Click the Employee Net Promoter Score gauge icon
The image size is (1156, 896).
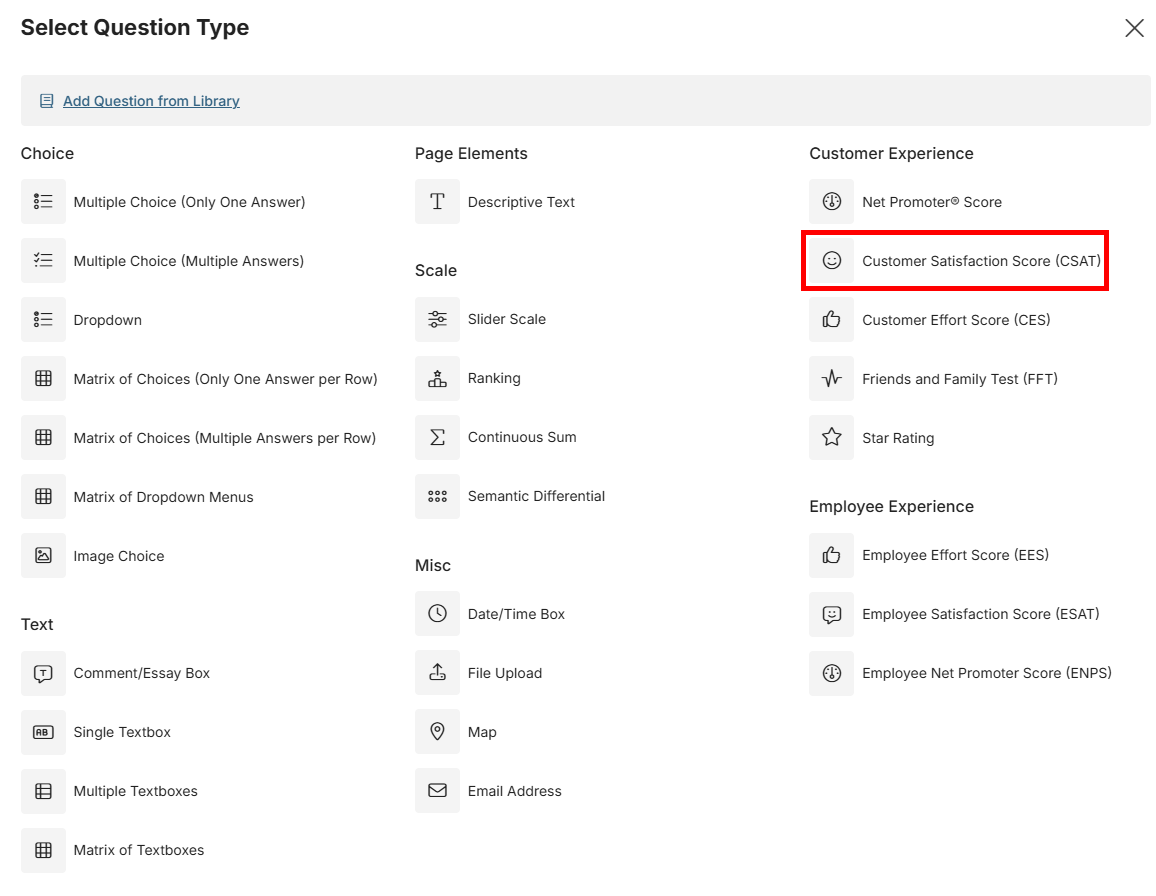(832, 673)
